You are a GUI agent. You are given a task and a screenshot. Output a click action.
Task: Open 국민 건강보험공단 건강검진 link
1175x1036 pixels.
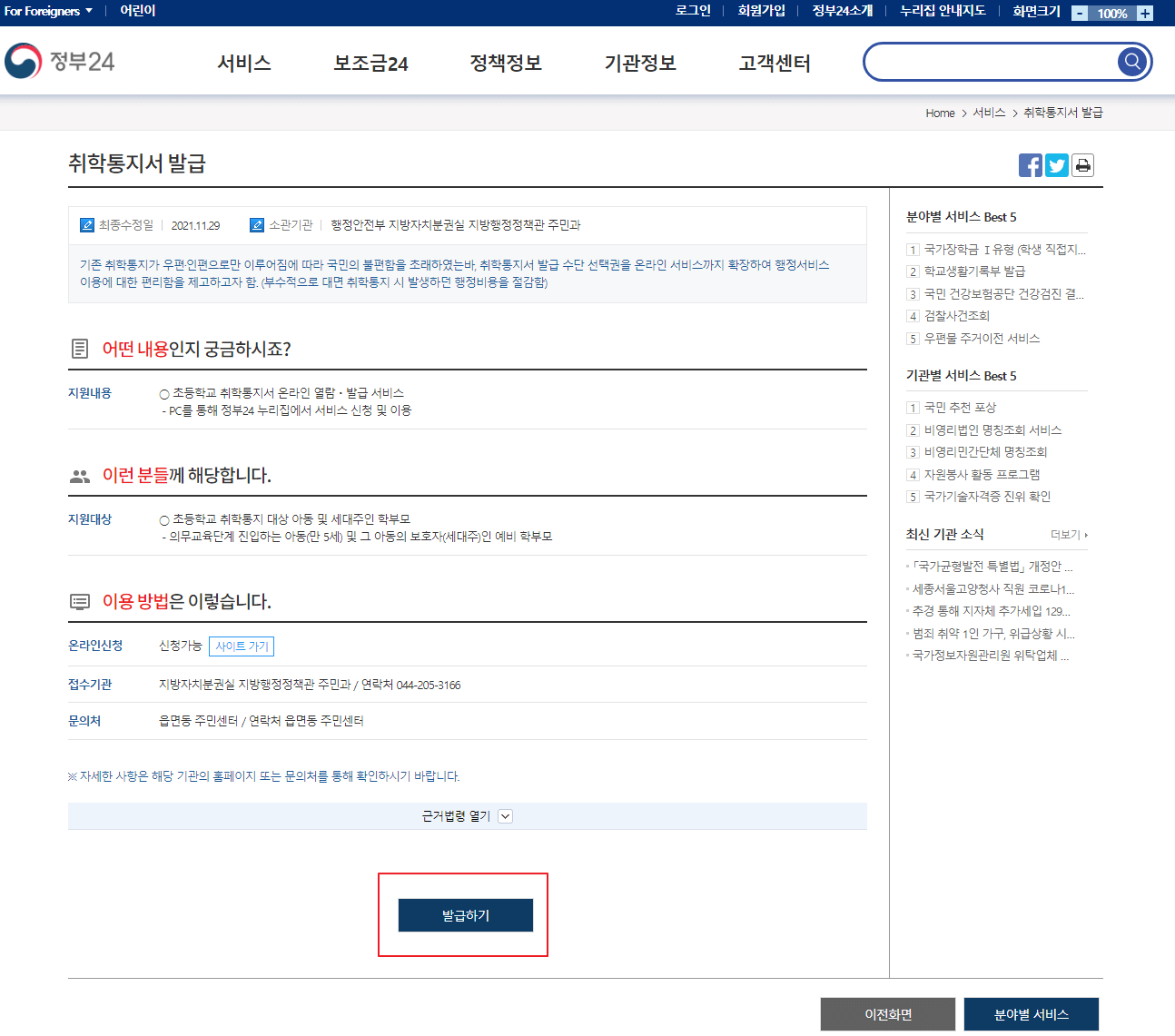point(1004,294)
